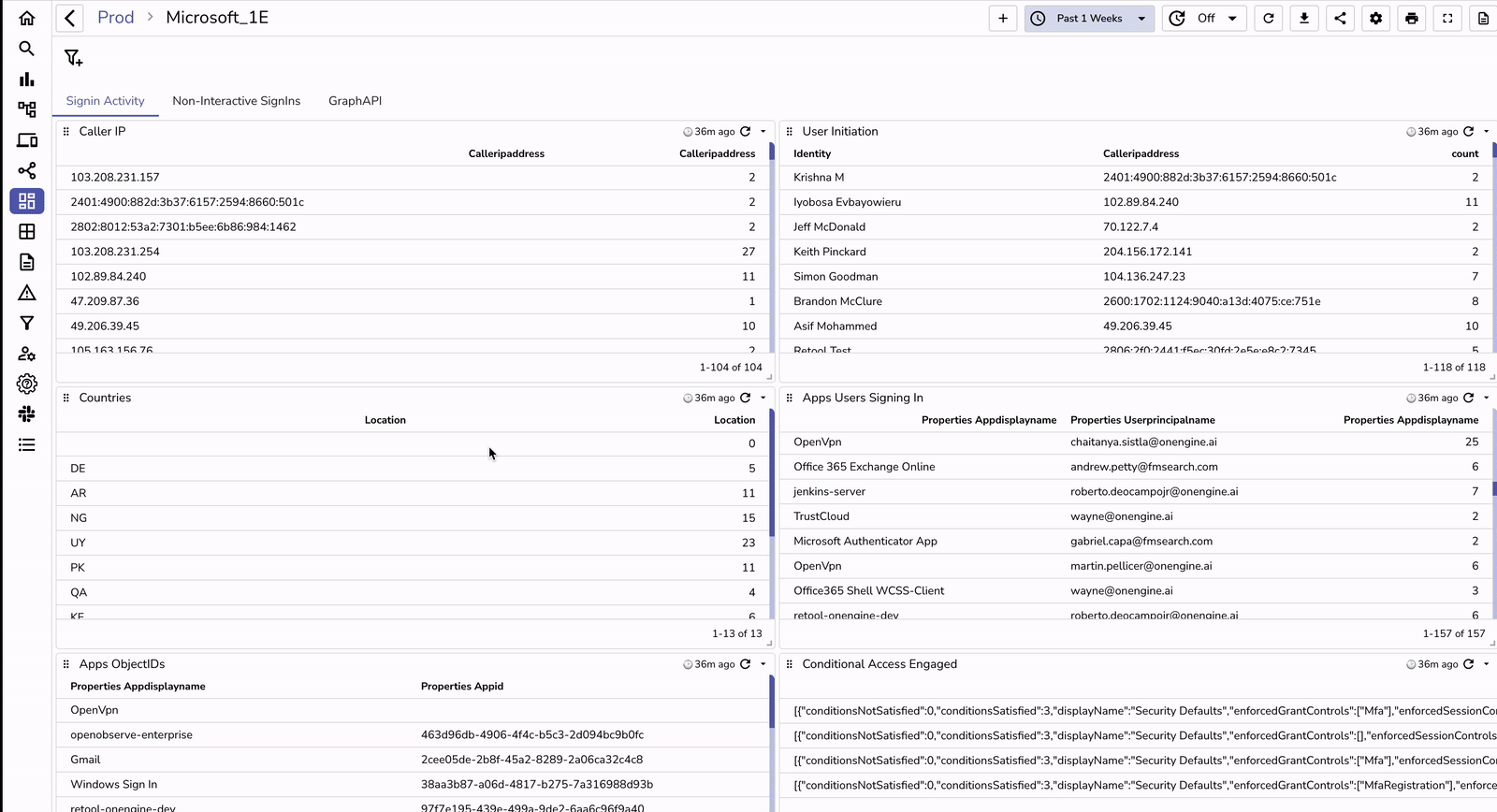Expand the User Initiation panel menu arrow
The image size is (1497, 812).
pyautogui.click(x=1486, y=132)
